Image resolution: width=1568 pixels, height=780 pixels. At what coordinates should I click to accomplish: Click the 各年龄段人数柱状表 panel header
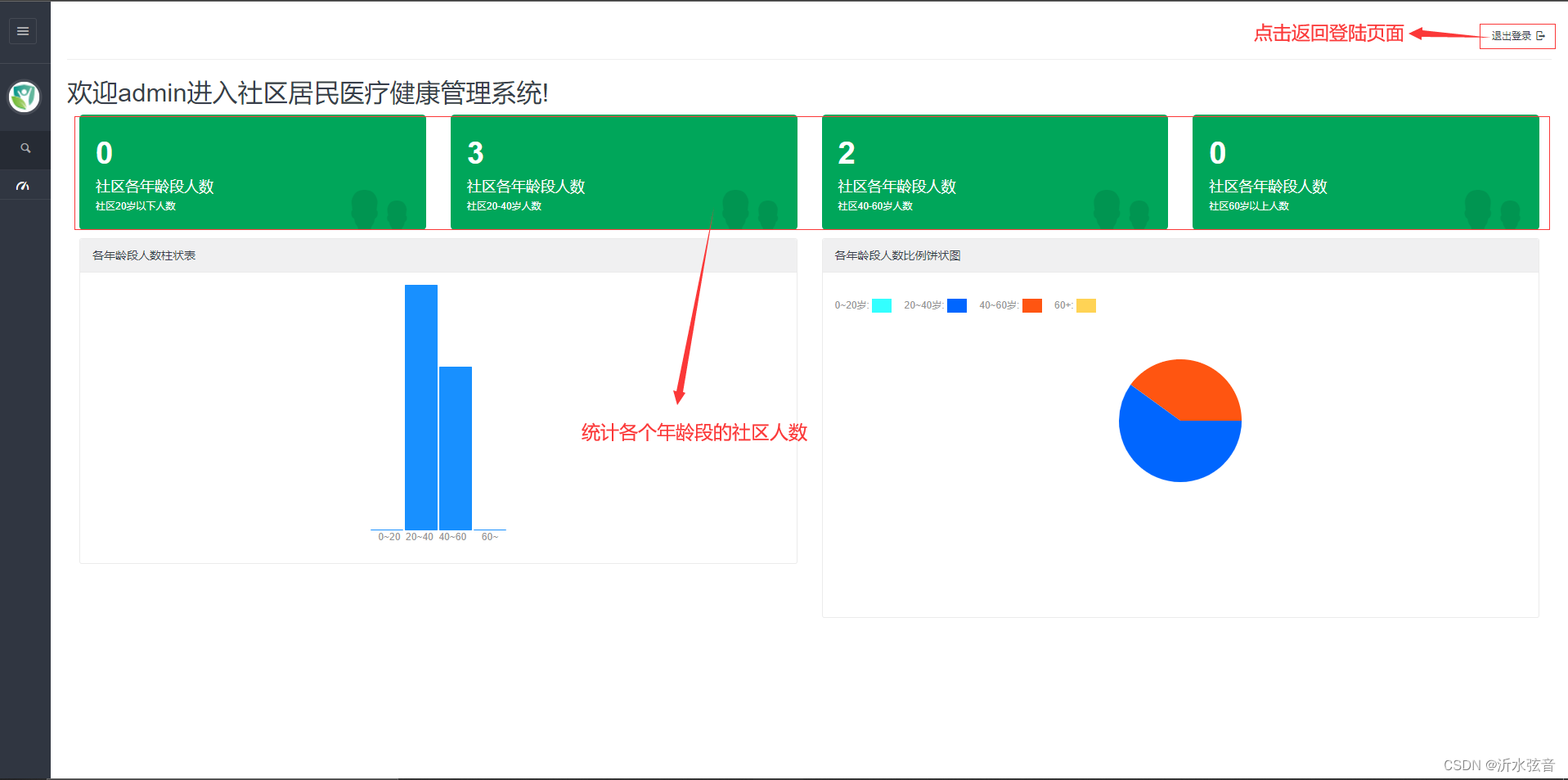[438, 255]
